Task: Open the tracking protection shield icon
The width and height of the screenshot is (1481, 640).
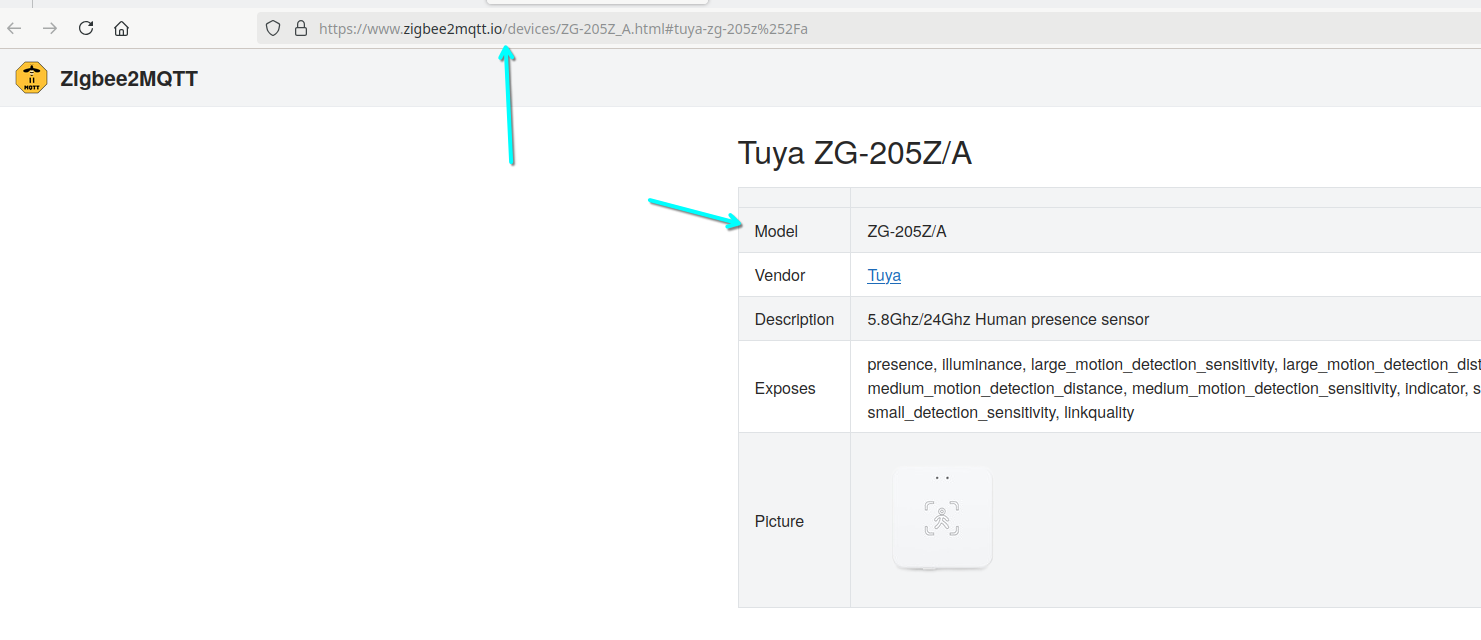Action: click(274, 28)
